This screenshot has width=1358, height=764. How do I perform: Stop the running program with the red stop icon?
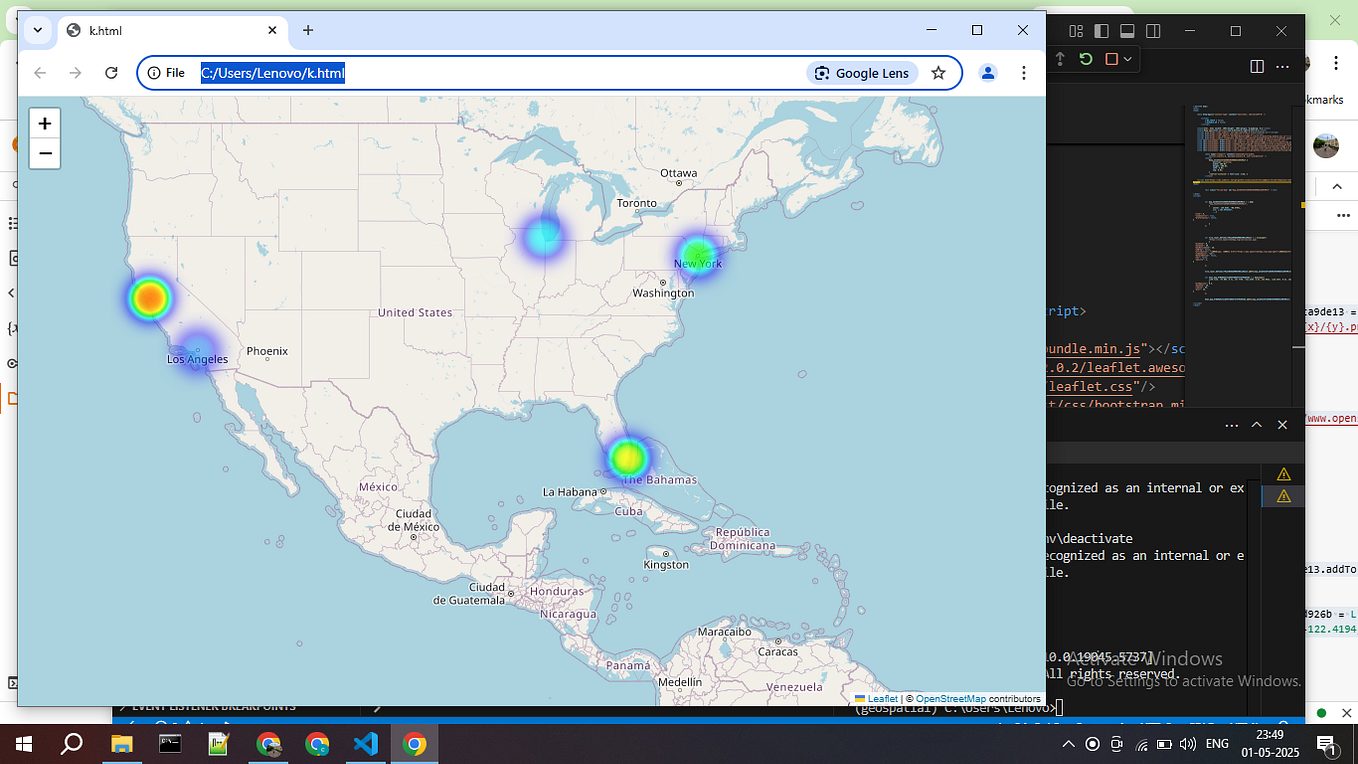click(x=1110, y=59)
